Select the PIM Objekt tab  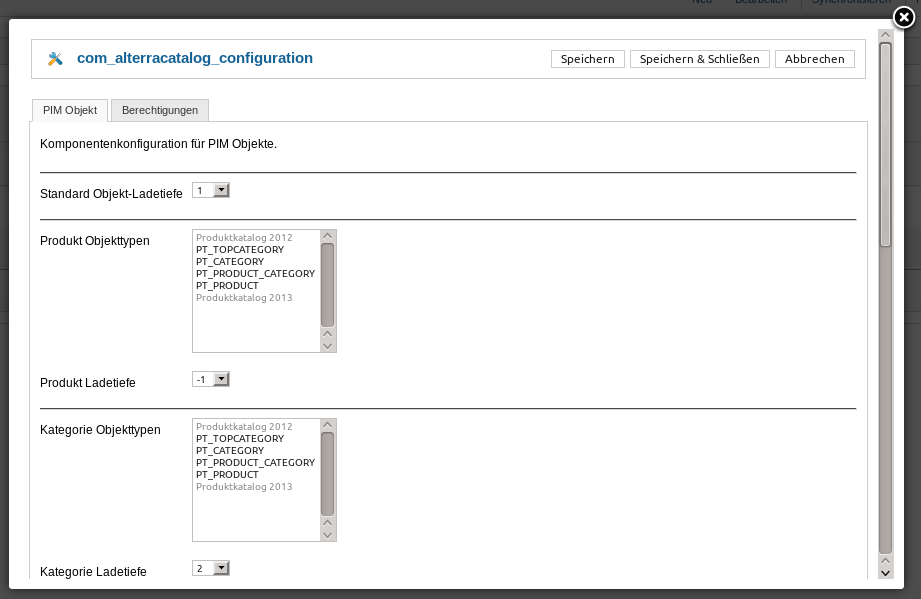coord(70,110)
